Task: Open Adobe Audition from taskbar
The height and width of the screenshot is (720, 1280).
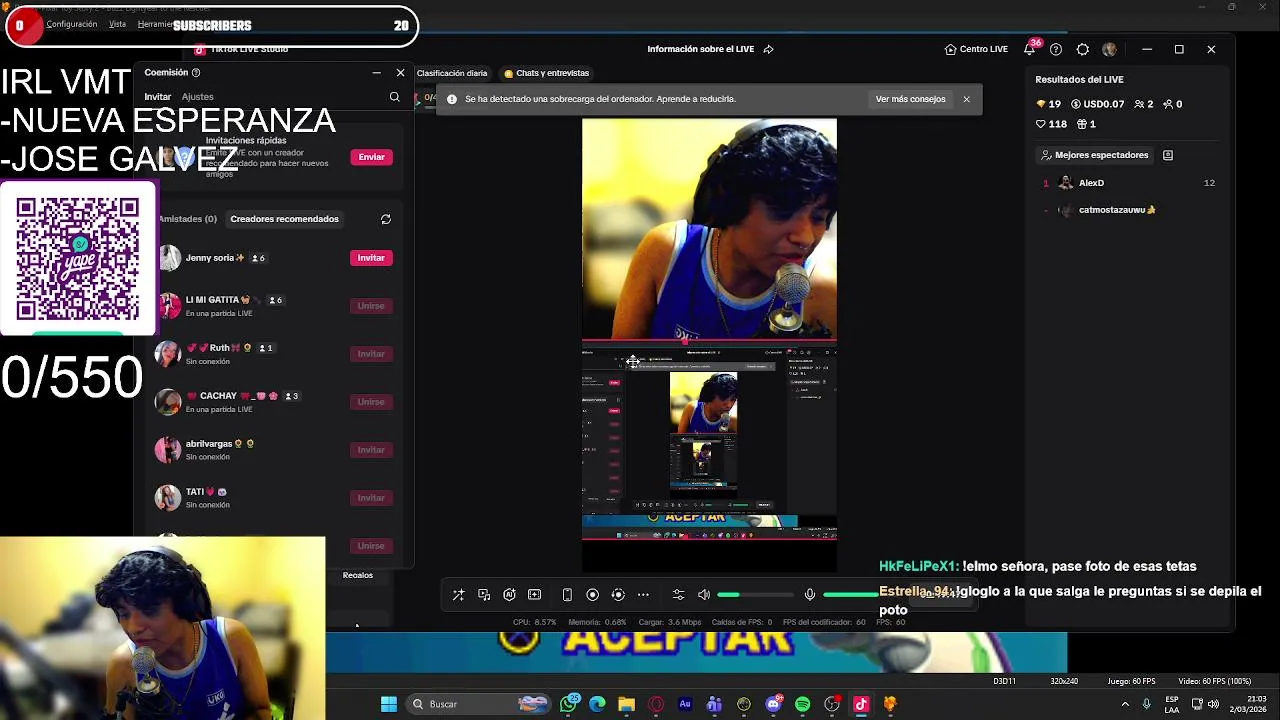Action: pos(685,704)
